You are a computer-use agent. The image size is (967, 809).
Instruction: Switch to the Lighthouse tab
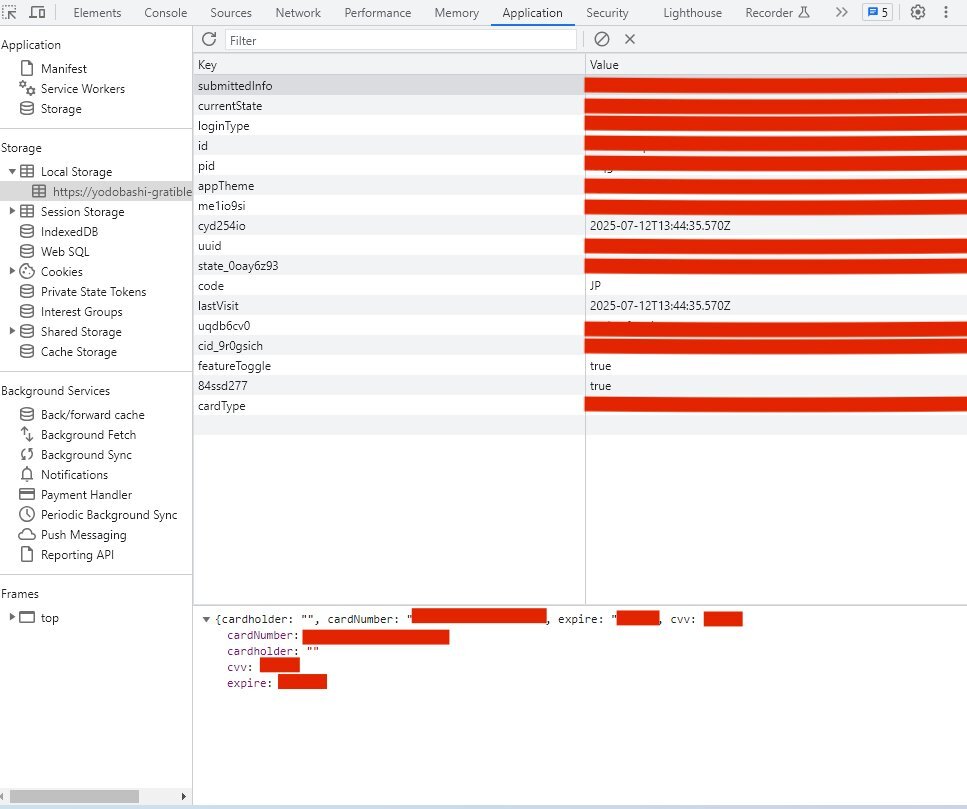(x=693, y=12)
